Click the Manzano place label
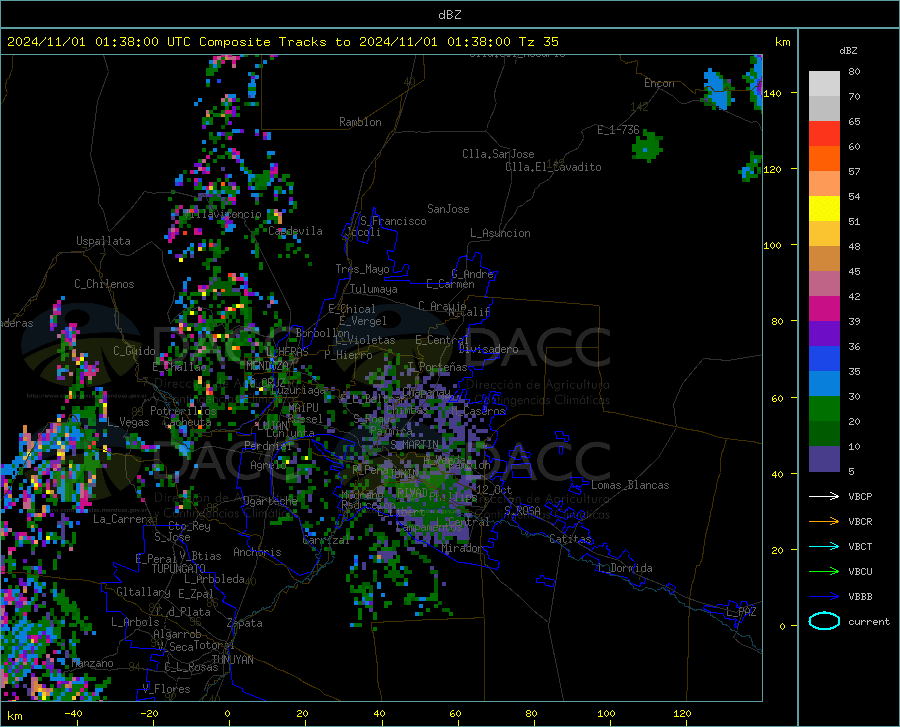Viewport: 900px width, 727px height. [92, 663]
